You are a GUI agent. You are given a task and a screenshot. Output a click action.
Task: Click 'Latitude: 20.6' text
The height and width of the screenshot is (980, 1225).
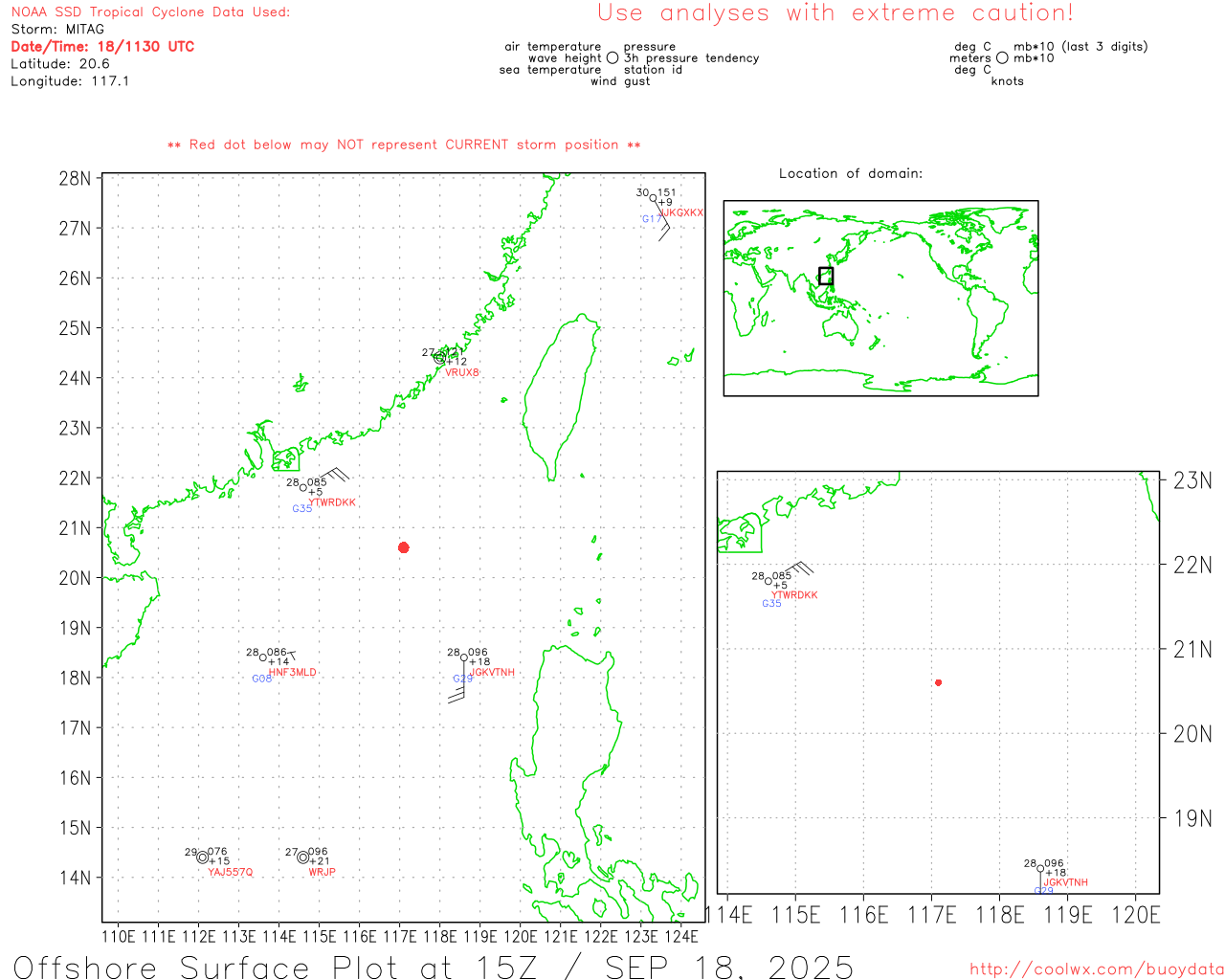tap(60, 64)
